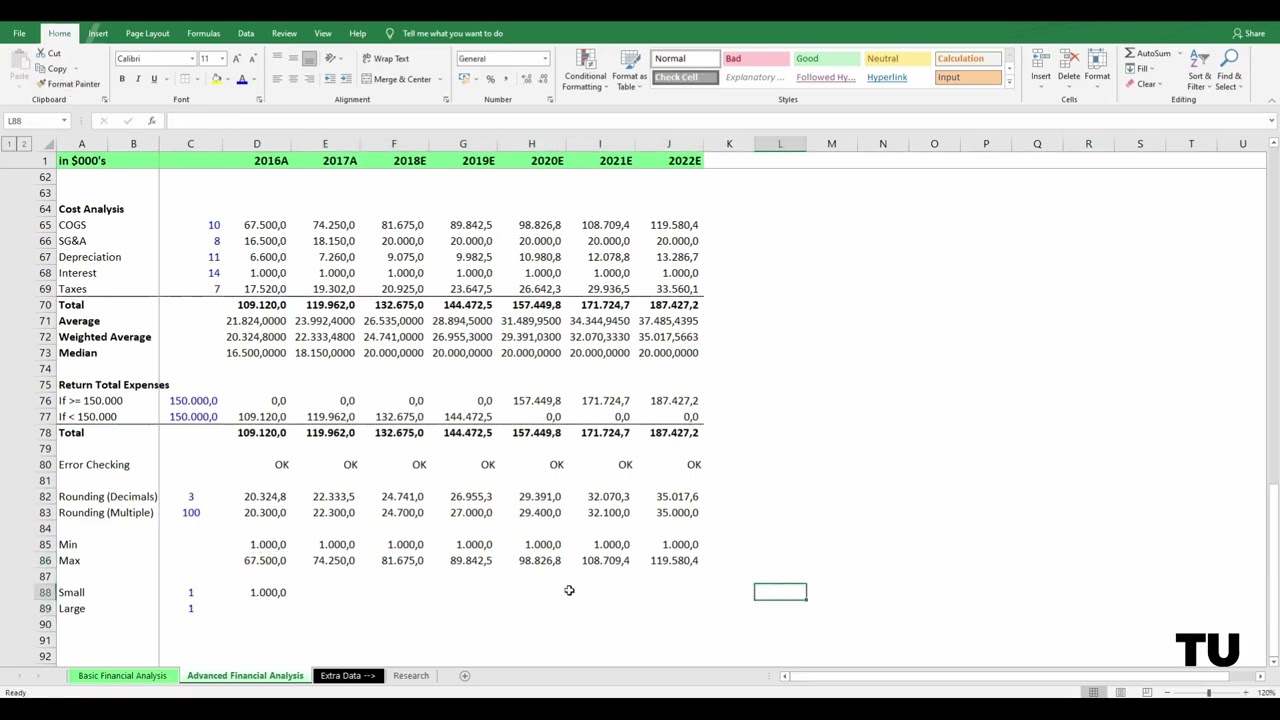Image resolution: width=1280 pixels, height=720 pixels.
Task: Apply the Check Cell style
Action: [684, 78]
